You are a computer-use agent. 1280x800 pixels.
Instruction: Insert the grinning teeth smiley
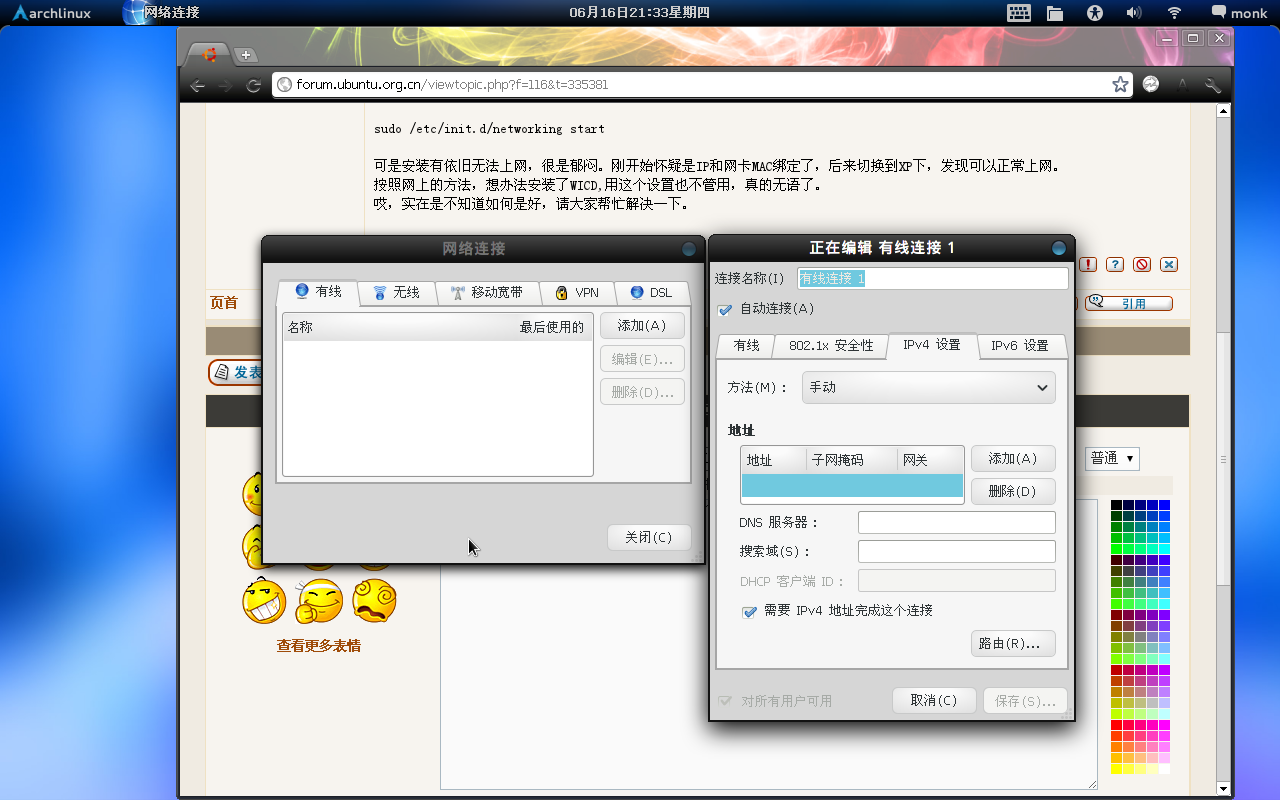265,601
